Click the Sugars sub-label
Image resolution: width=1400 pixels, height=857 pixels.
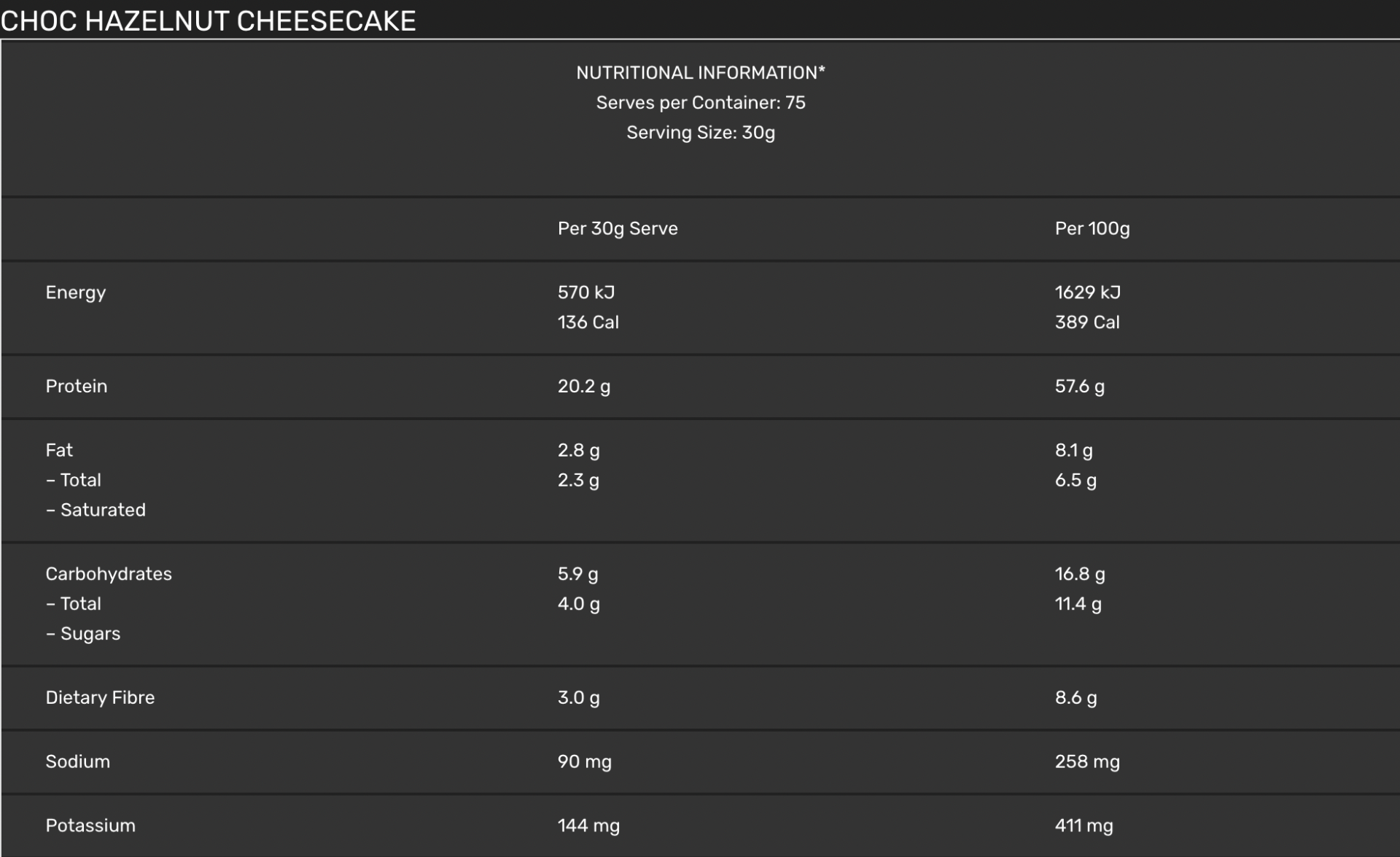[83, 634]
